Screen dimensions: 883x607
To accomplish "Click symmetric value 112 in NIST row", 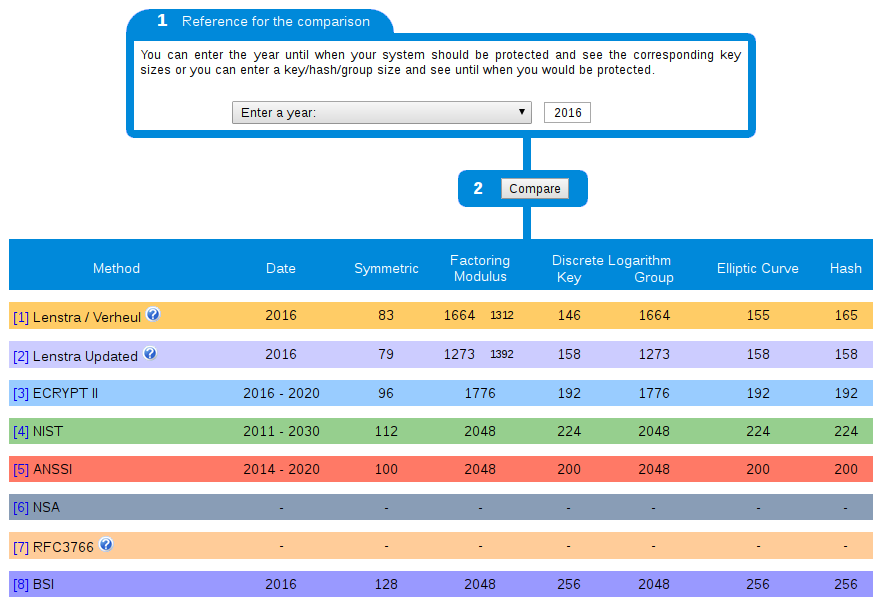I will [386, 431].
